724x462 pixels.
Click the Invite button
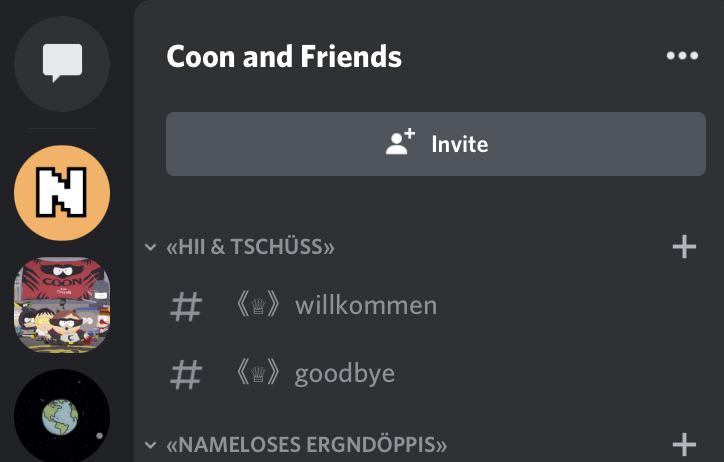pyautogui.click(x=435, y=144)
